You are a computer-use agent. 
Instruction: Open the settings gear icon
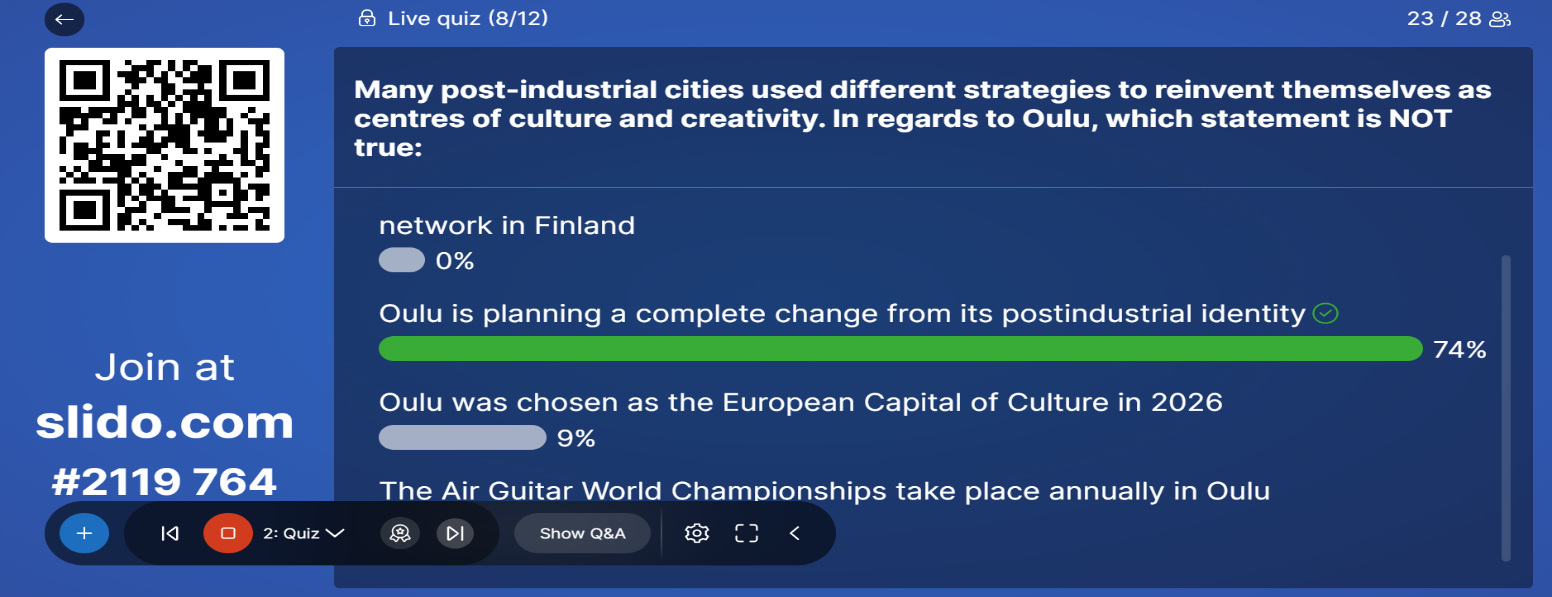[697, 533]
